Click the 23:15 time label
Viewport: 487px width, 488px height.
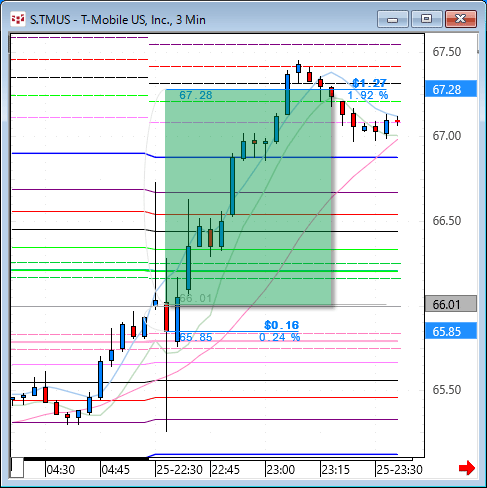pyautogui.click(x=336, y=470)
